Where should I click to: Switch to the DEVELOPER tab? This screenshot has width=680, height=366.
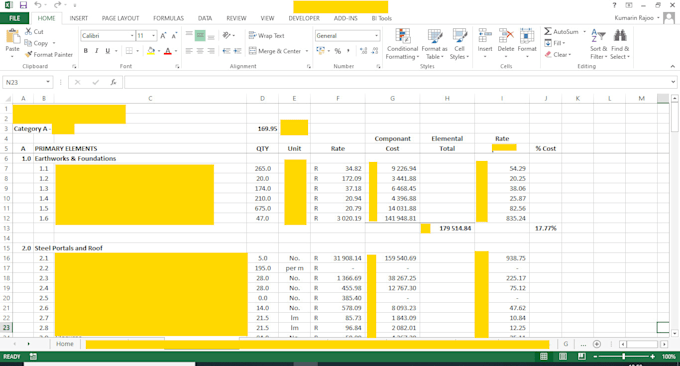(x=304, y=18)
